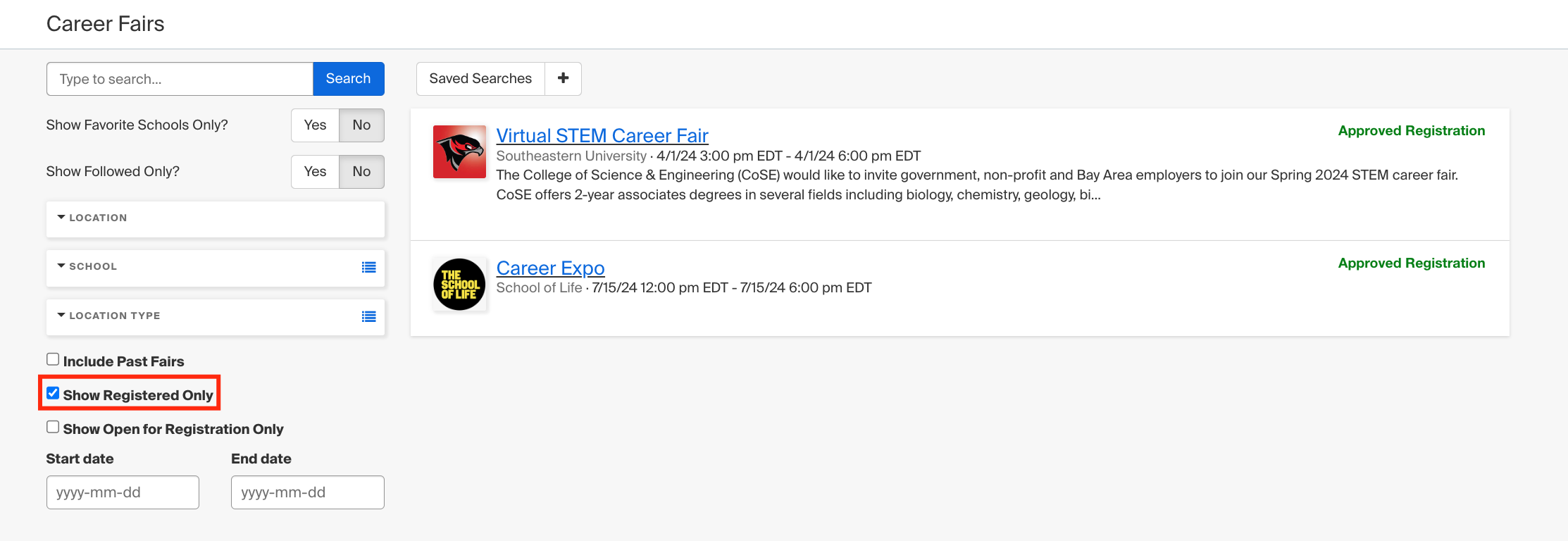Screen dimensions: 1568x541
Task: Open the Saved Searches menu
Action: (x=480, y=78)
